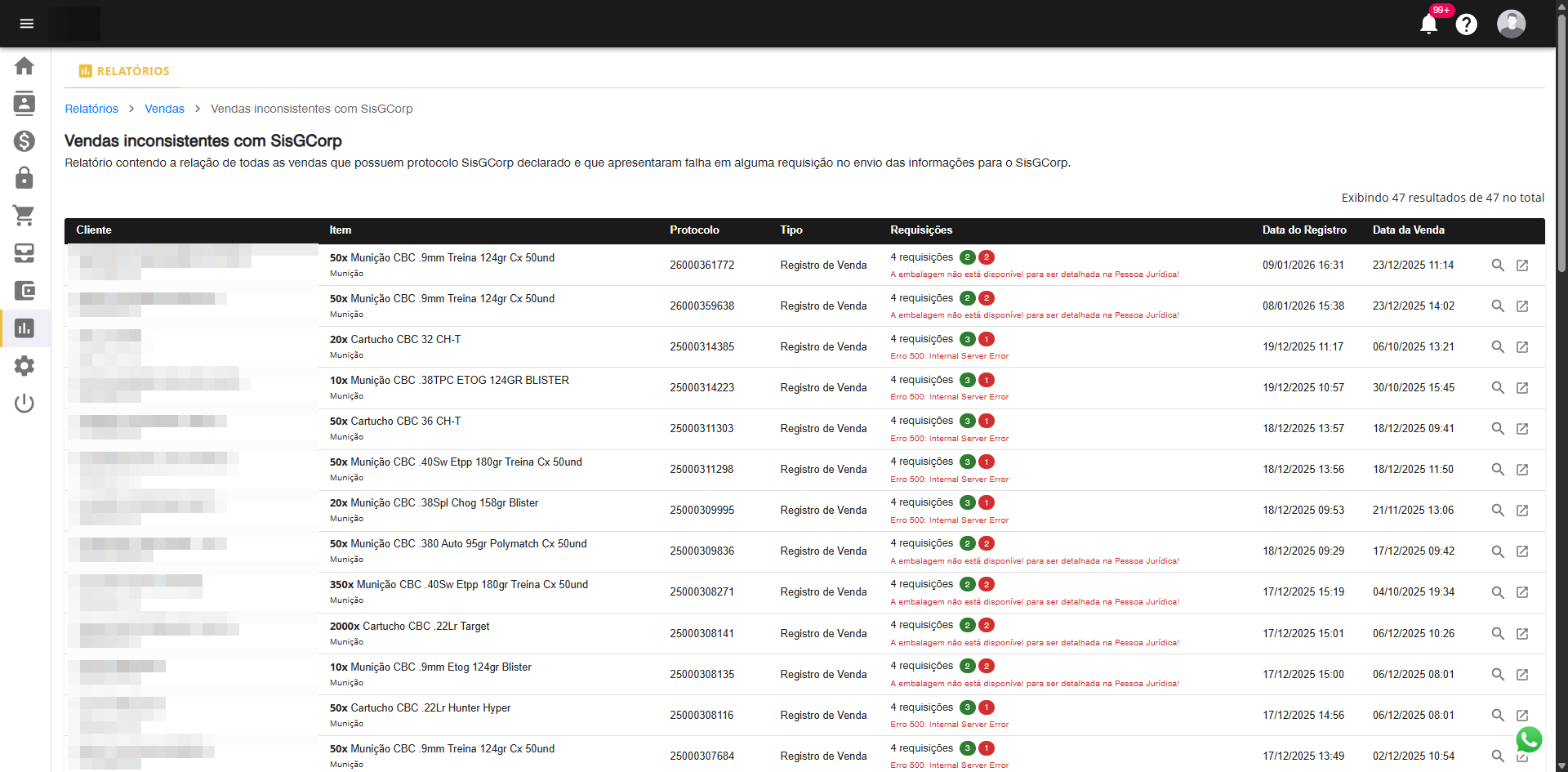1568x772 pixels.
Task: Click the Vendas breadcrumb link
Action: coord(164,109)
